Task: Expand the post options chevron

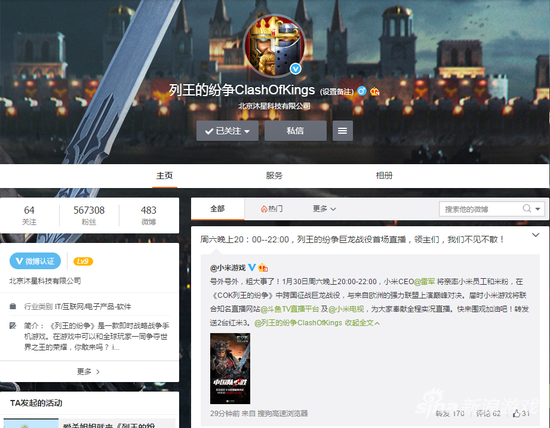Action: (x=535, y=235)
